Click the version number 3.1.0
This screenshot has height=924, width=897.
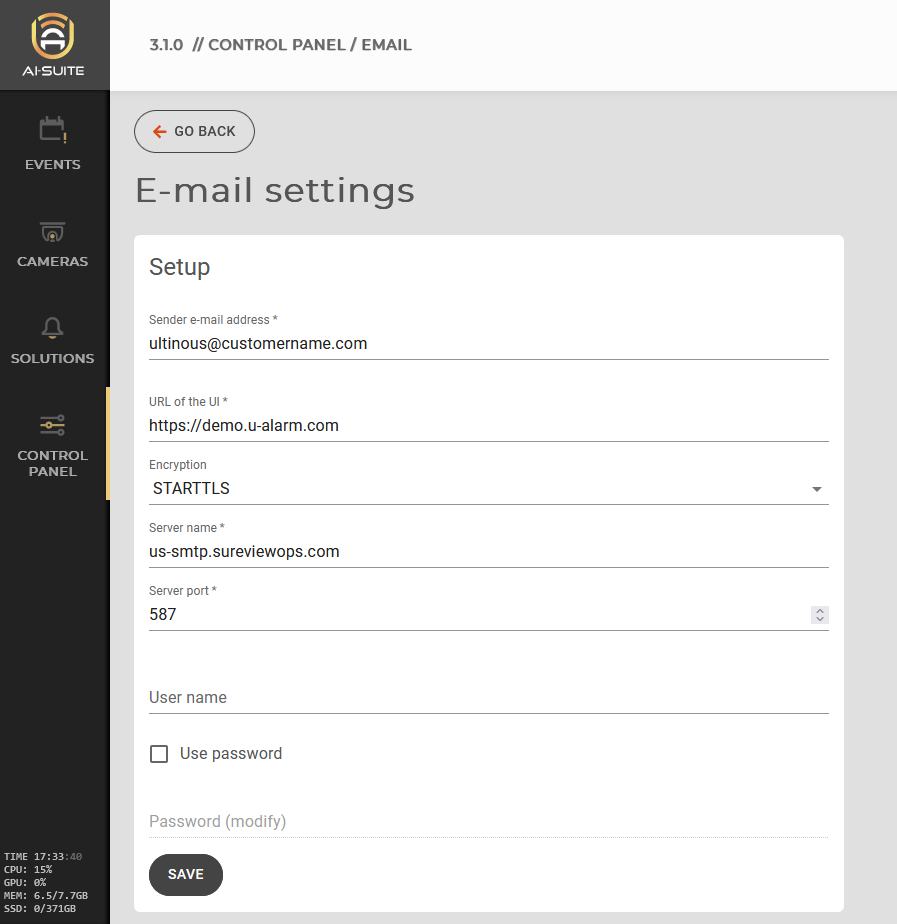click(166, 45)
